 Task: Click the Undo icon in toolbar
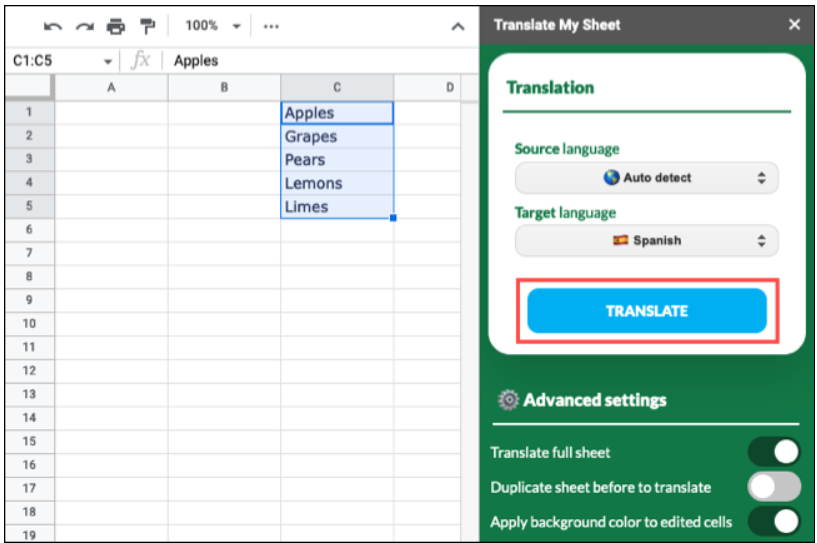pyautogui.click(x=52, y=26)
